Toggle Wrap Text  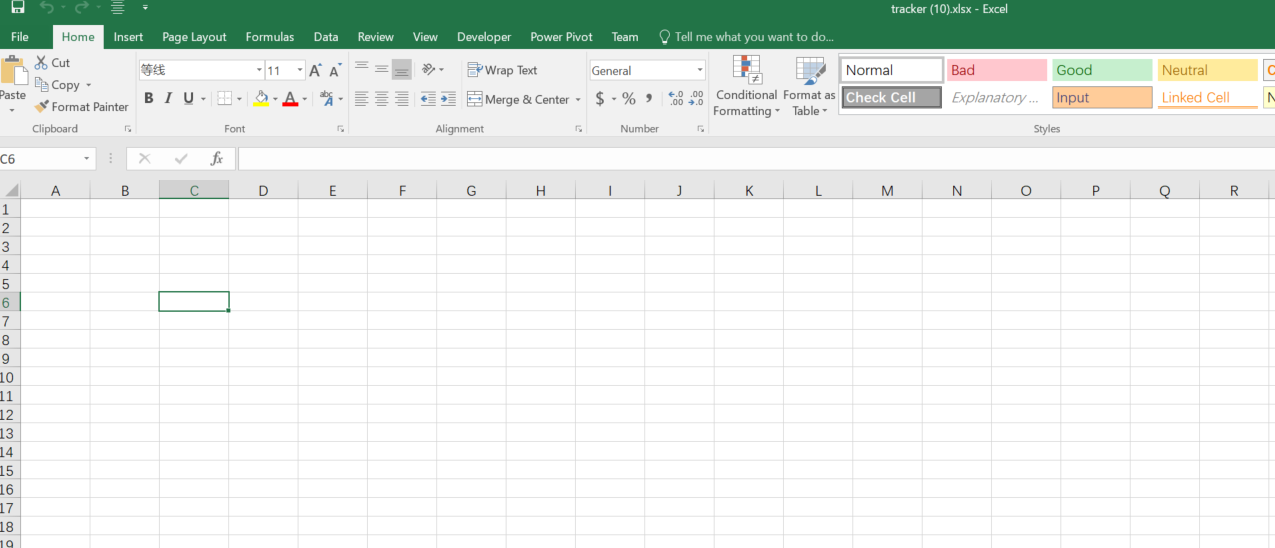(502, 70)
